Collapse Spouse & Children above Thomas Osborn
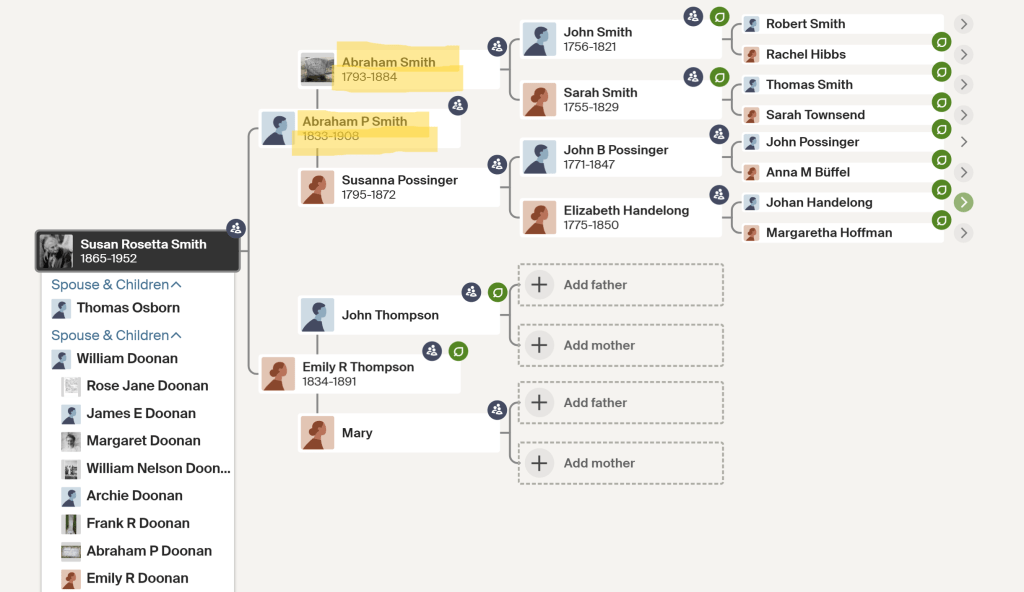Screen dimensions: 1024x592 pyautogui.click(x=110, y=284)
